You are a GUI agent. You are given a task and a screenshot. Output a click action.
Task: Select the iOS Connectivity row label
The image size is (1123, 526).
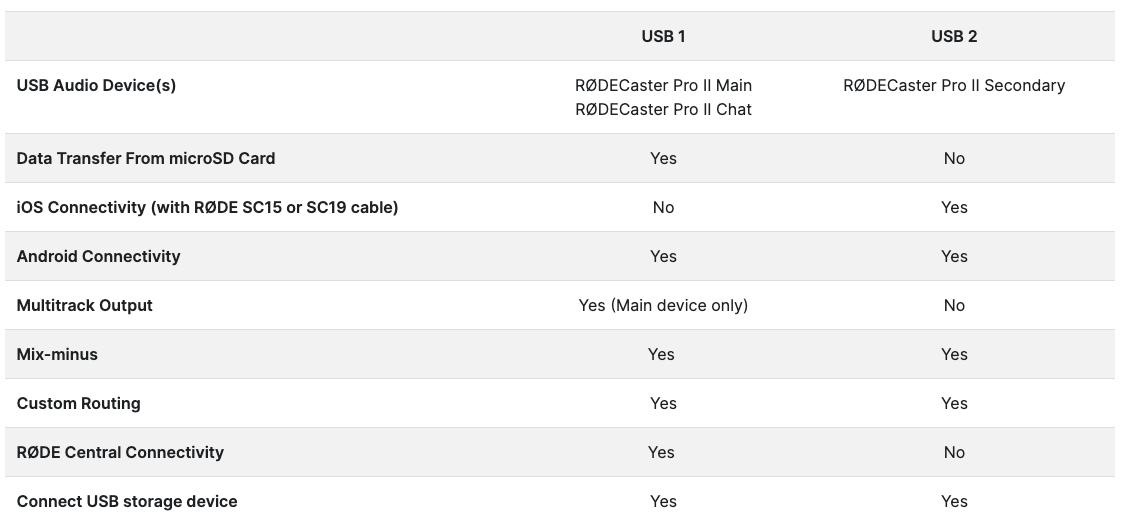tap(207, 207)
